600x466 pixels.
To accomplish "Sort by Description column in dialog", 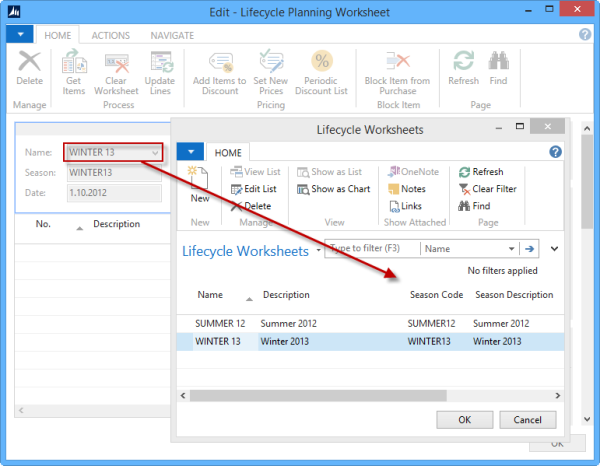I will point(286,295).
